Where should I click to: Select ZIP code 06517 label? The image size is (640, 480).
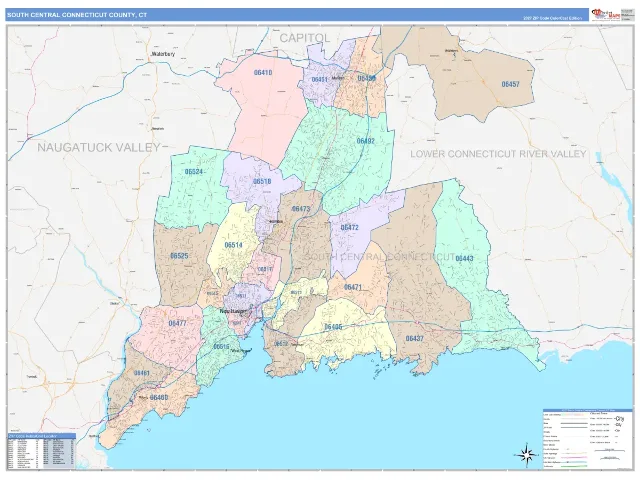266,269
